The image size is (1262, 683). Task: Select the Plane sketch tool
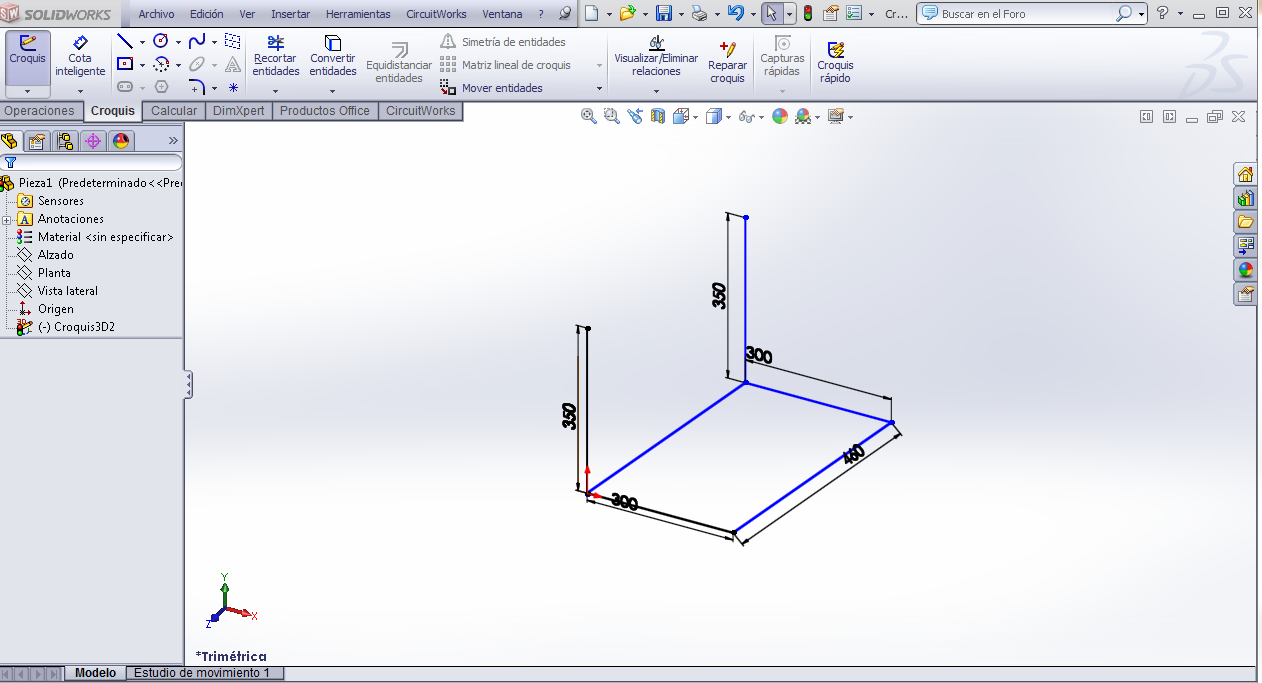(233, 41)
